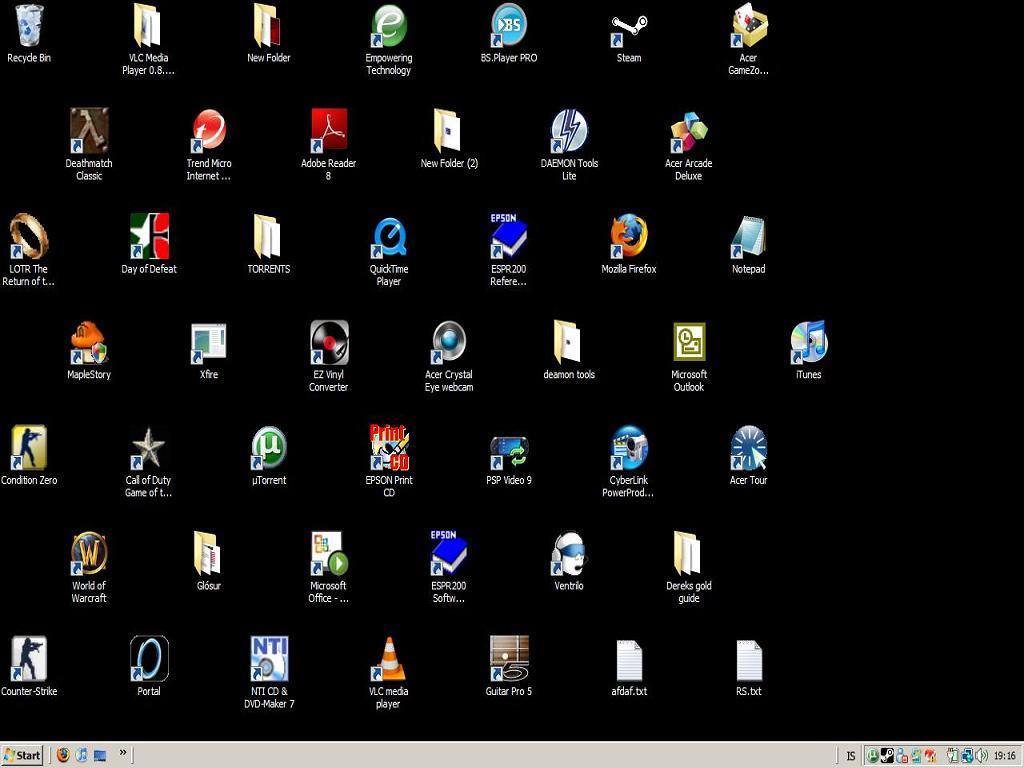
Task: Open the IS language indicator
Action: coord(850,756)
